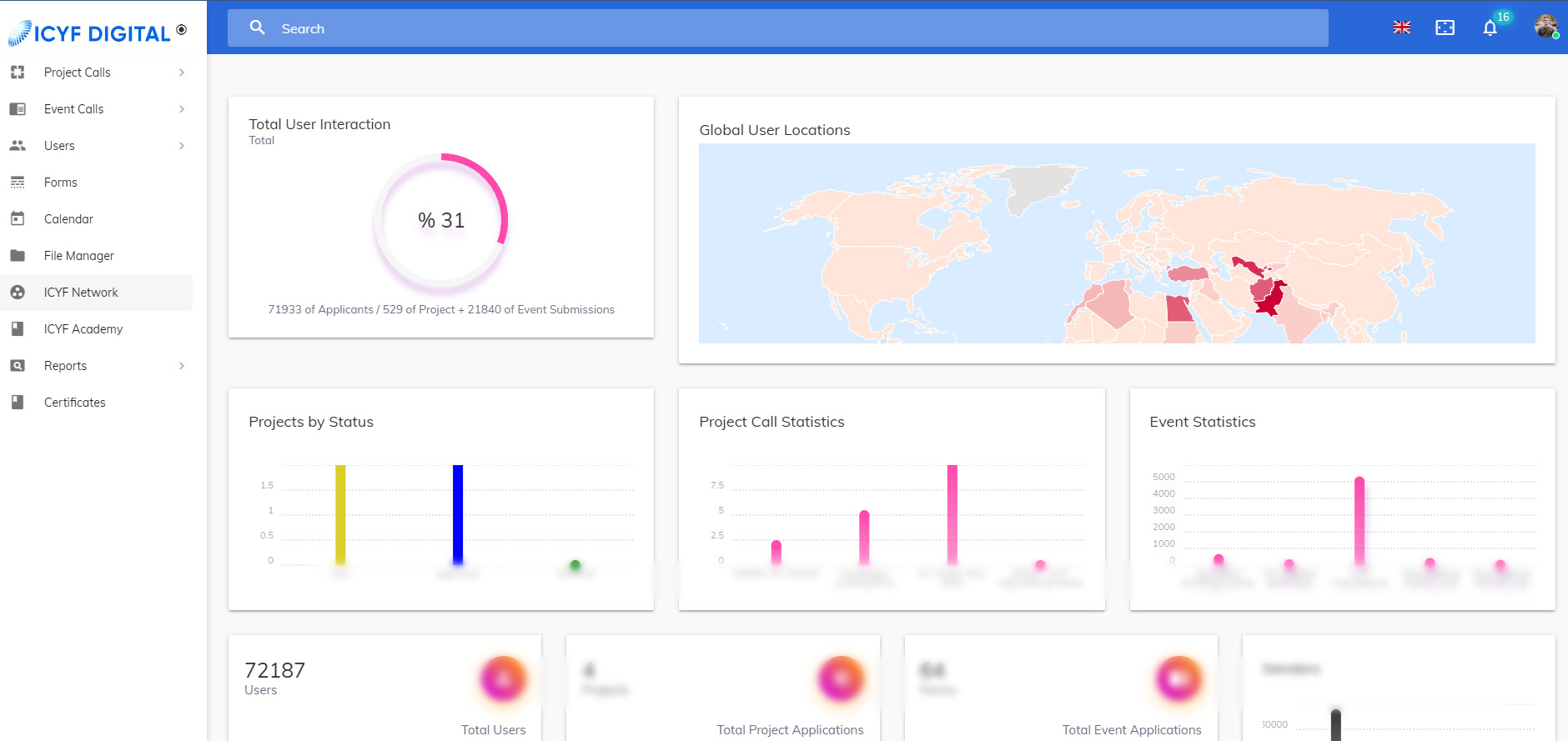This screenshot has height=741, width=1568.
Task: Click the Projects by Status heading
Action: (x=311, y=422)
